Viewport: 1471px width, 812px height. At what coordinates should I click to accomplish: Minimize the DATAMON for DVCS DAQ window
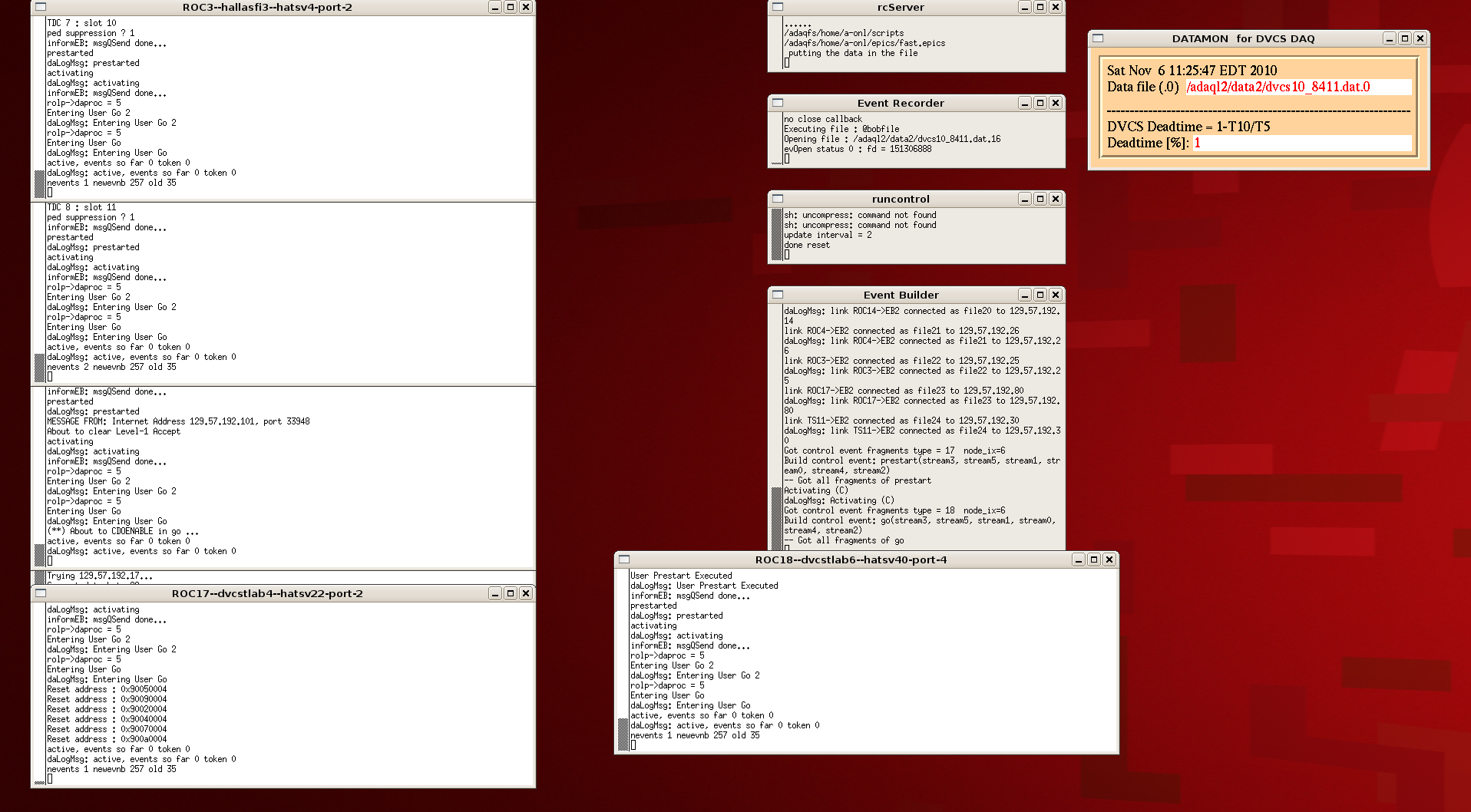tap(1390, 38)
